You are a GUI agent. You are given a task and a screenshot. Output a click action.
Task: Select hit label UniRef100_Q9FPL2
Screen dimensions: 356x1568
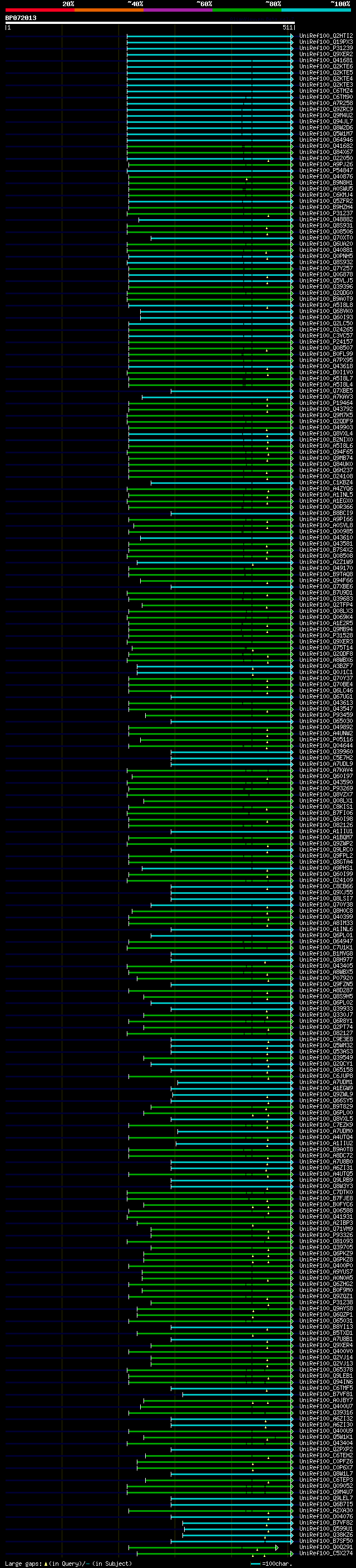325,856
